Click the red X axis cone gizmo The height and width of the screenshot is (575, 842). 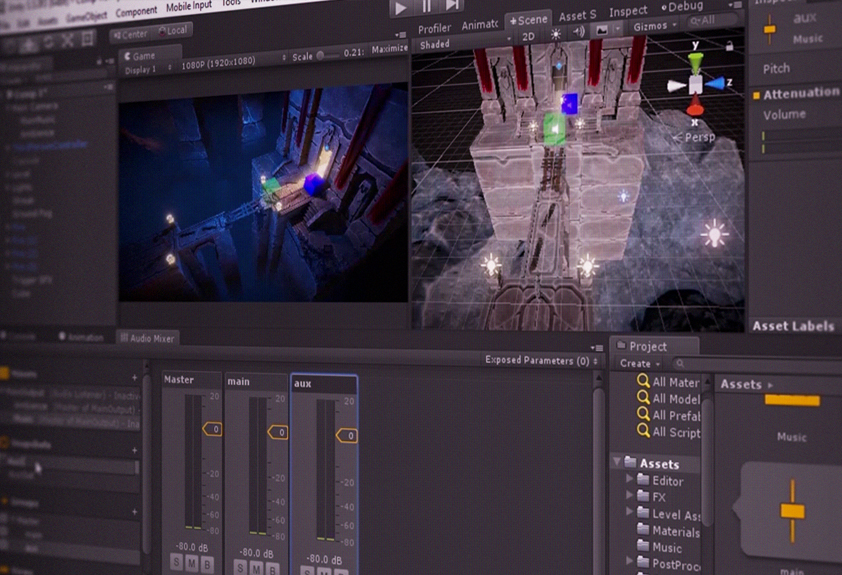(x=695, y=105)
